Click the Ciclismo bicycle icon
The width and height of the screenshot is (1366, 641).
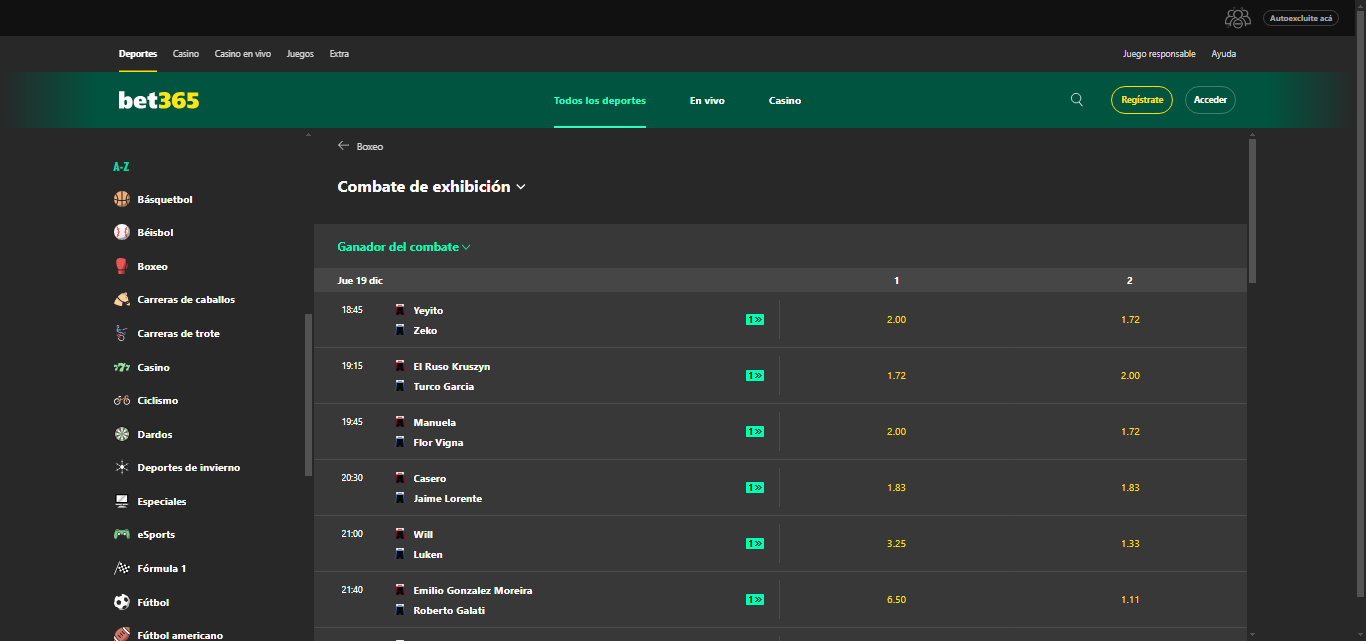(122, 400)
